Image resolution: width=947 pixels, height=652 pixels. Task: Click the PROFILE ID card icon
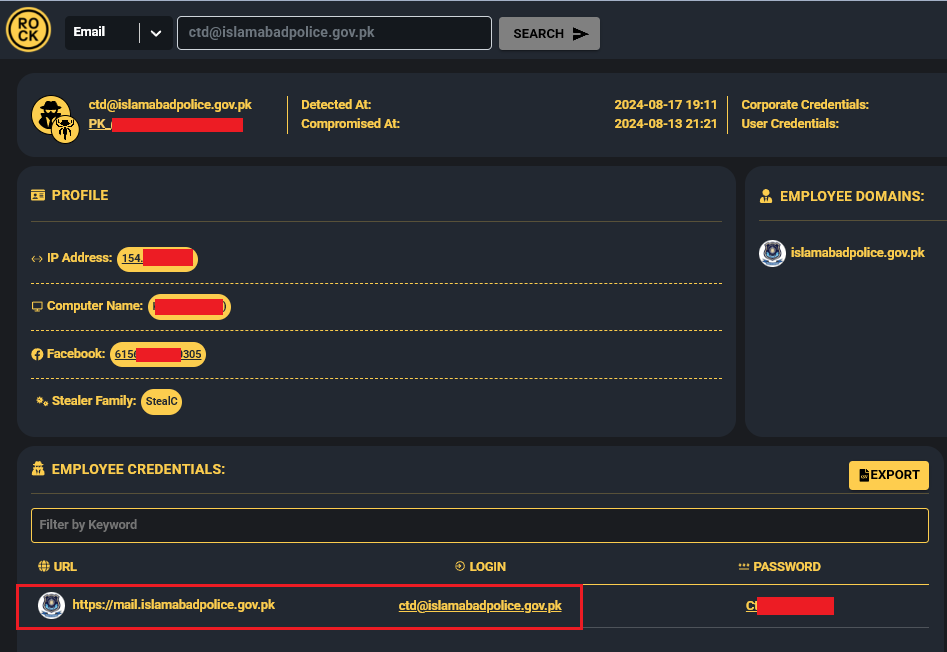38,195
